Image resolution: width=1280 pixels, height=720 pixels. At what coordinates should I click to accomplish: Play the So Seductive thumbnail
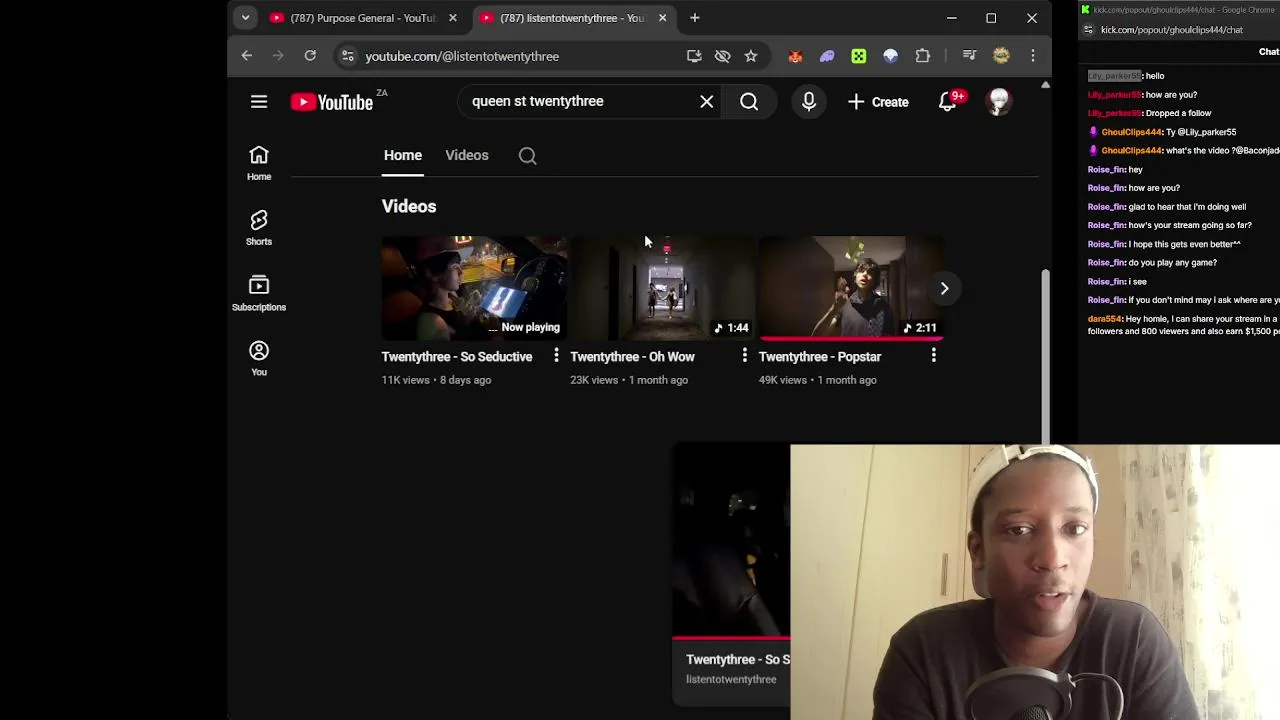point(474,288)
